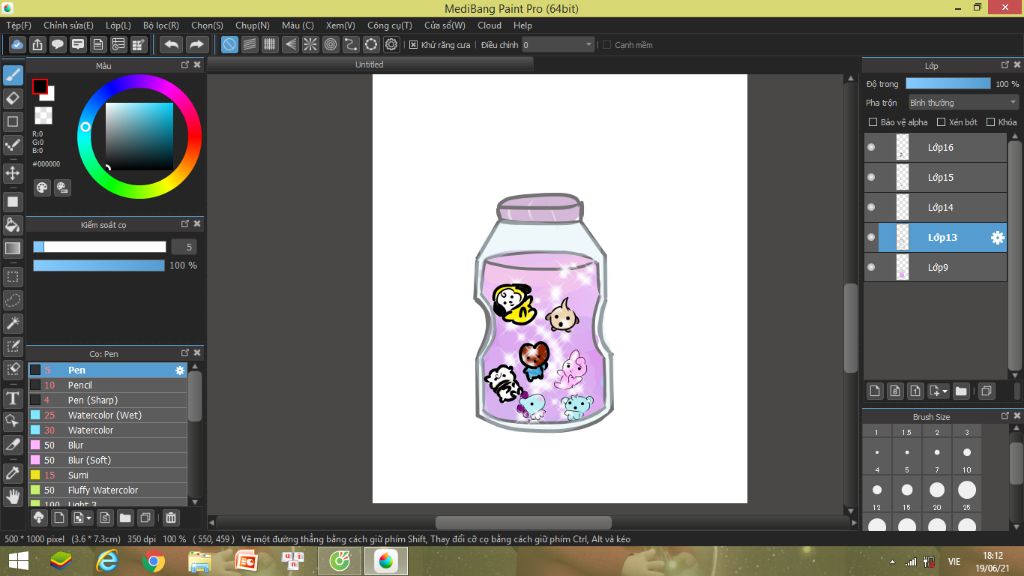The image size is (1024, 576).
Task: Enable Bảo vệ alpha checkbox
Action: coord(872,122)
